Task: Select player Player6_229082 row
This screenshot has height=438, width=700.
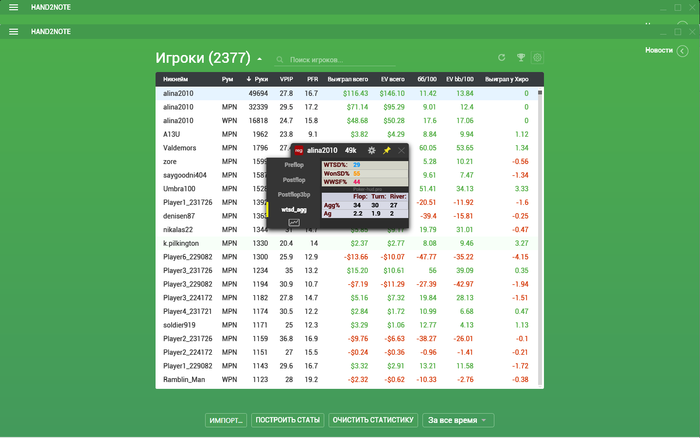Action: tap(346, 257)
